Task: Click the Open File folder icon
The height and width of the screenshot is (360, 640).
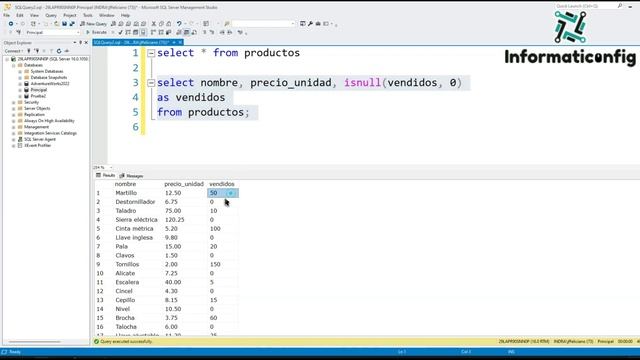Action: [x=56, y=24]
